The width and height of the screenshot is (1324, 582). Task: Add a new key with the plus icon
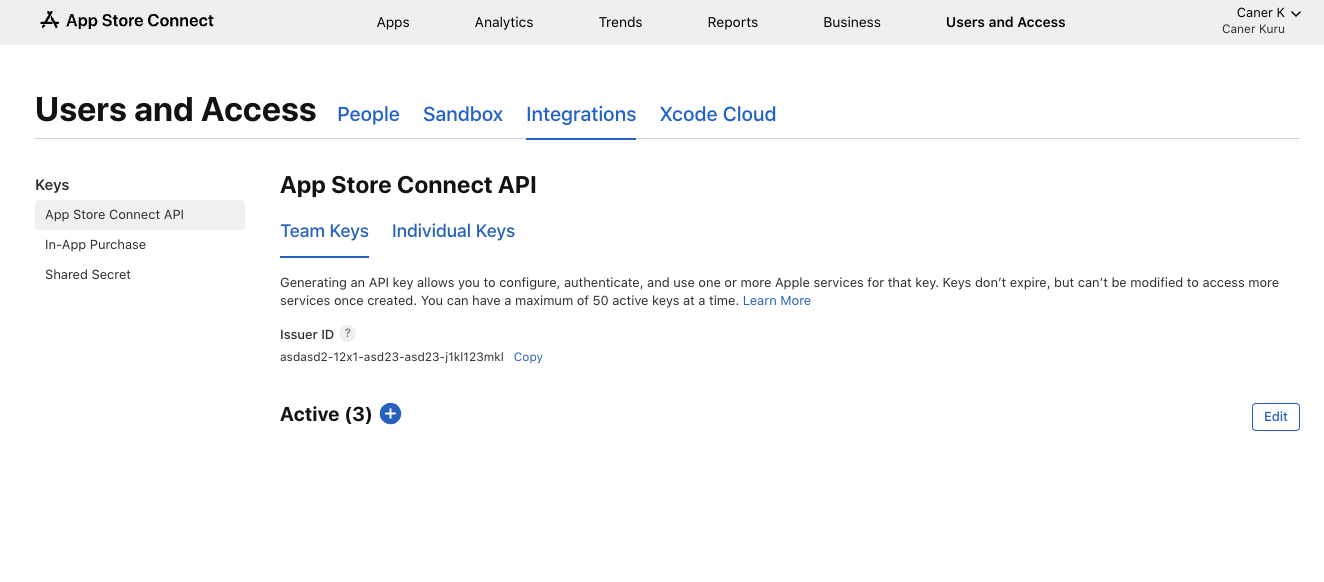tap(391, 414)
